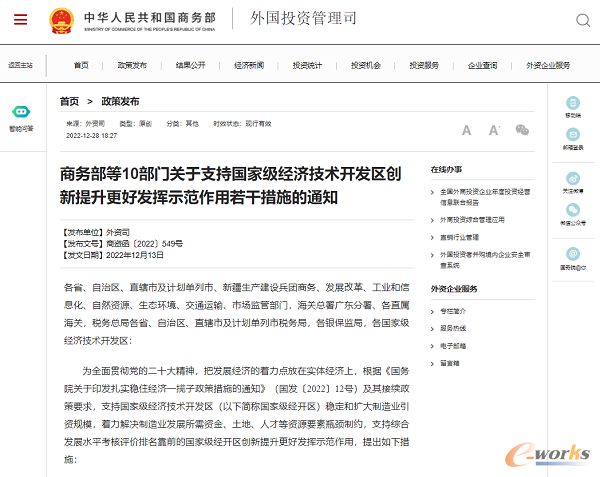The height and width of the screenshot is (477, 600).
Task: Click the magnifier search icon
Action: point(583,20)
